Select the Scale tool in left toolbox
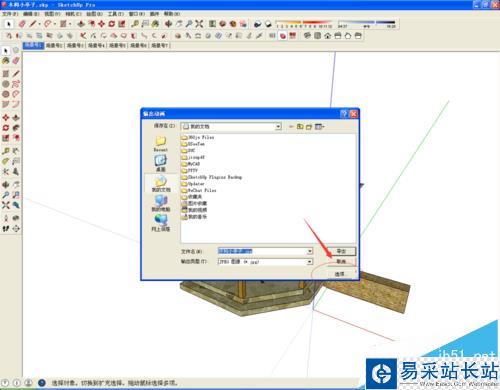The width and height of the screenshot is (500, 390). tap(6, 138)
